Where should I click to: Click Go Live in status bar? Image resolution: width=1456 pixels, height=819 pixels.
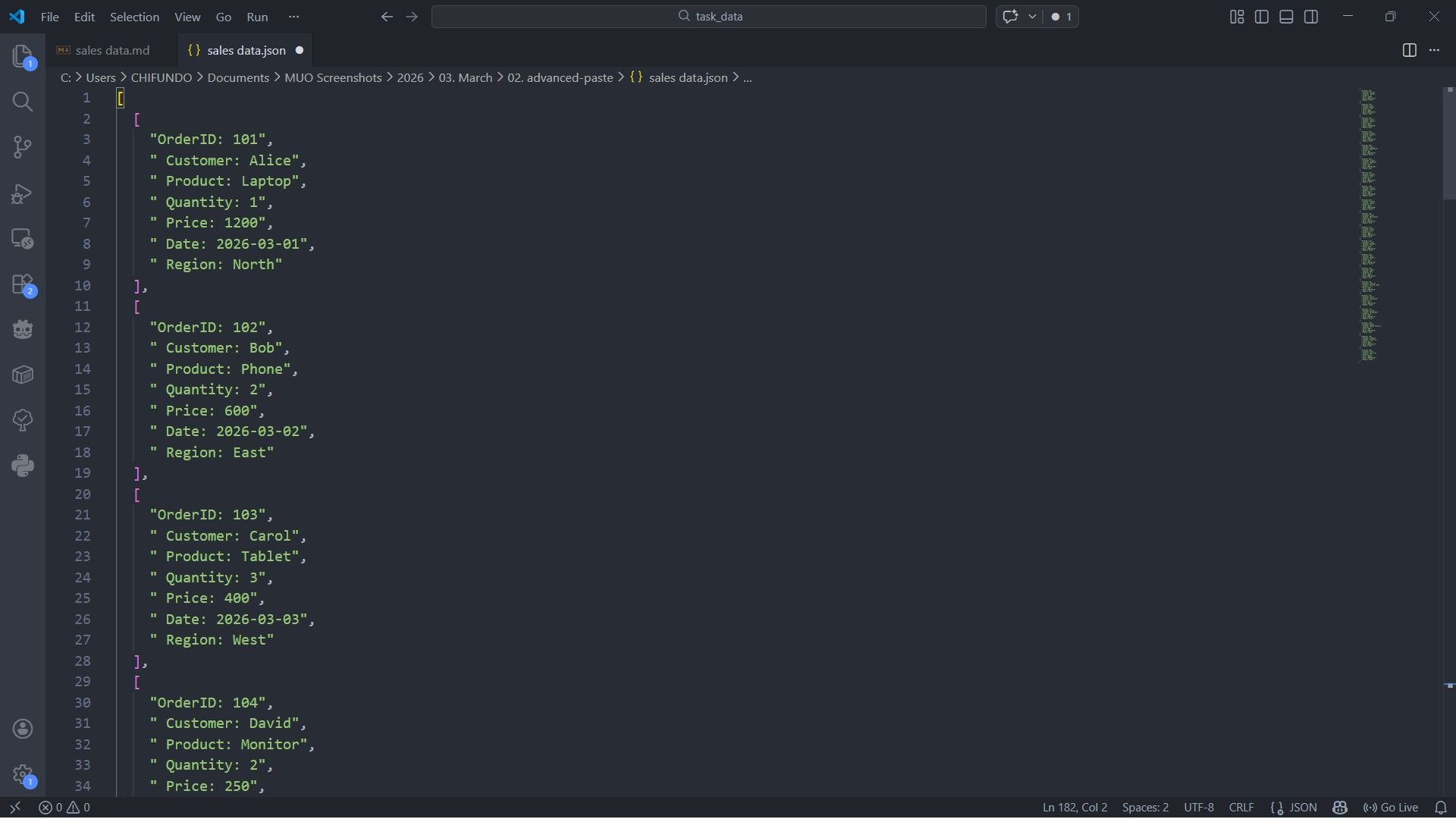[1391, 808]
